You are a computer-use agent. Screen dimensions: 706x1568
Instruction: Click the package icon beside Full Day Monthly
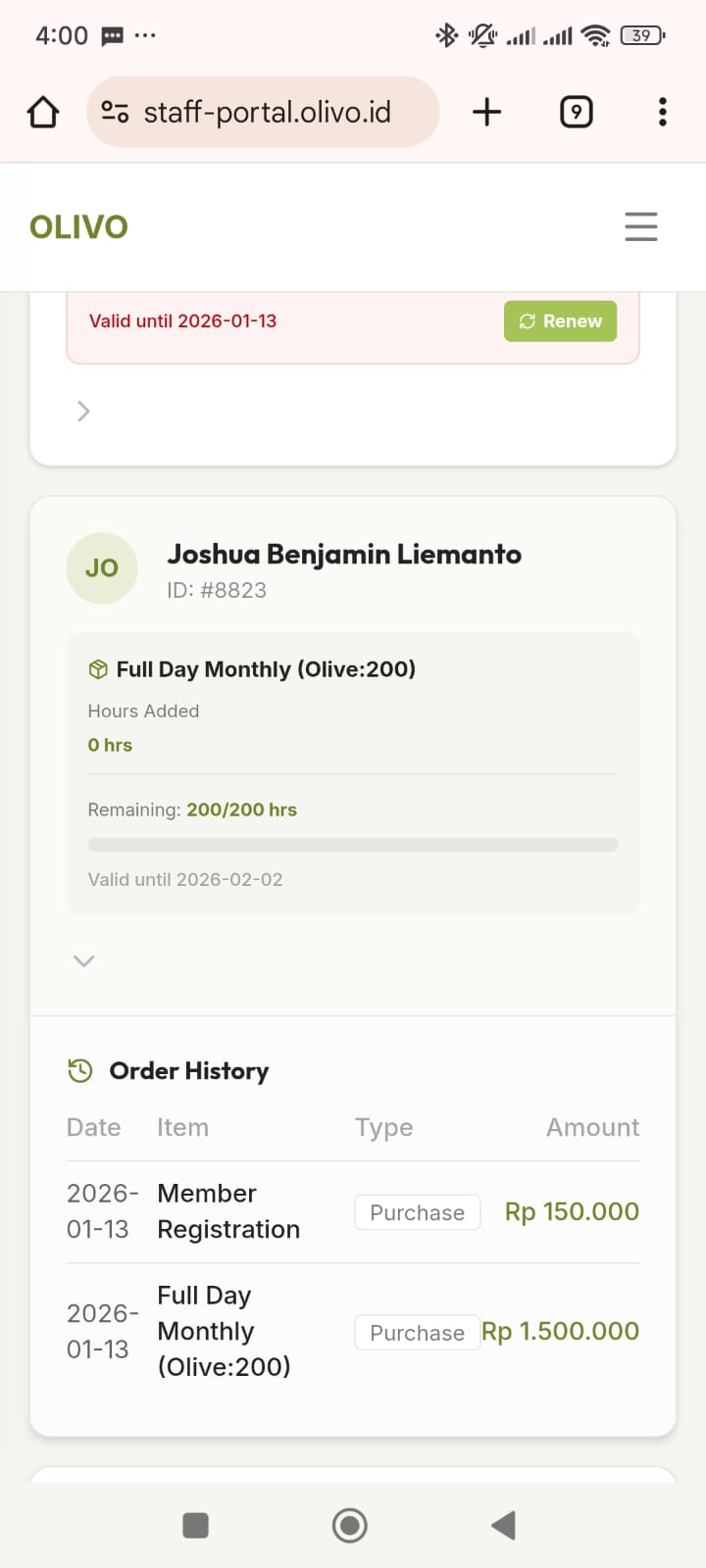(98, 669)
